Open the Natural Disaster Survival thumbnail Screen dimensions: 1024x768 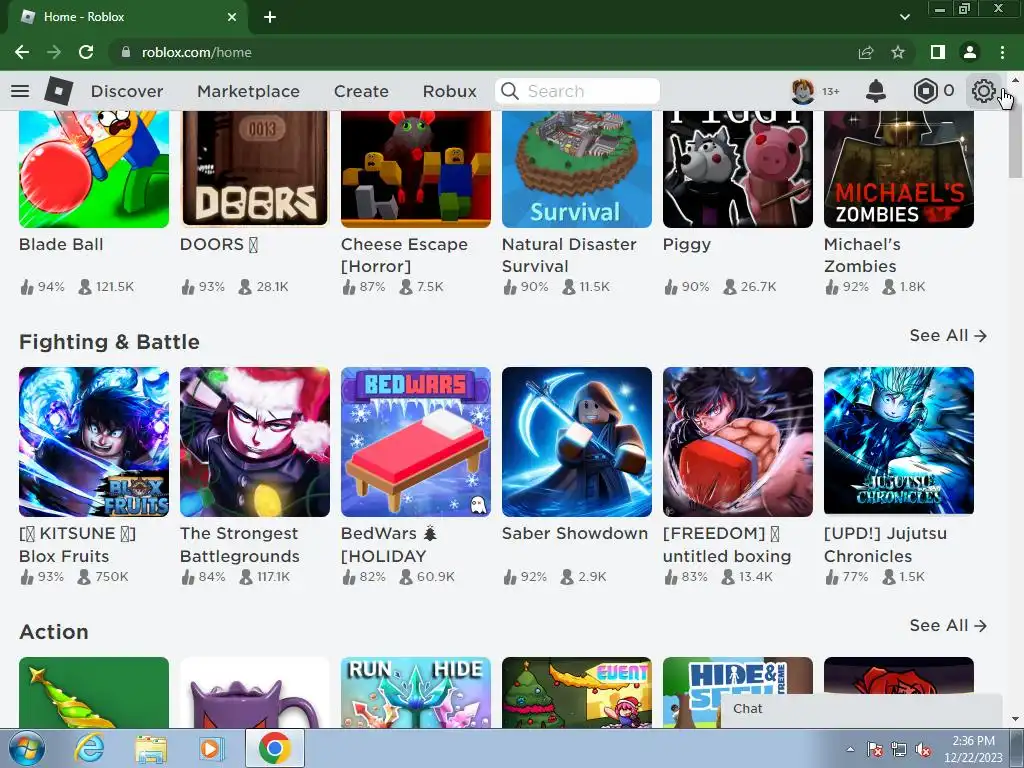click(x=577, y=169)
